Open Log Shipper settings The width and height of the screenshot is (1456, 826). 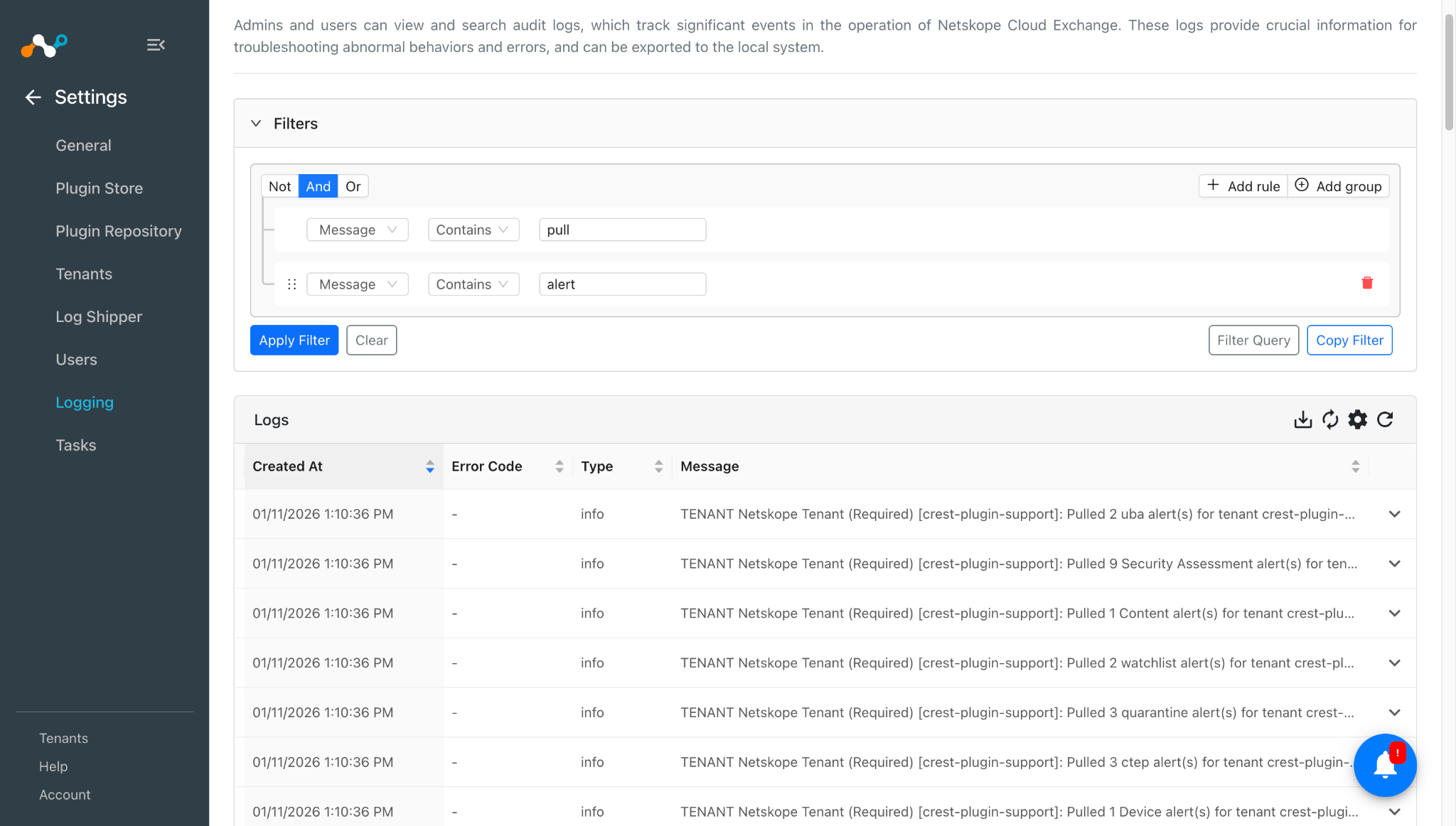tap(99, 317)
